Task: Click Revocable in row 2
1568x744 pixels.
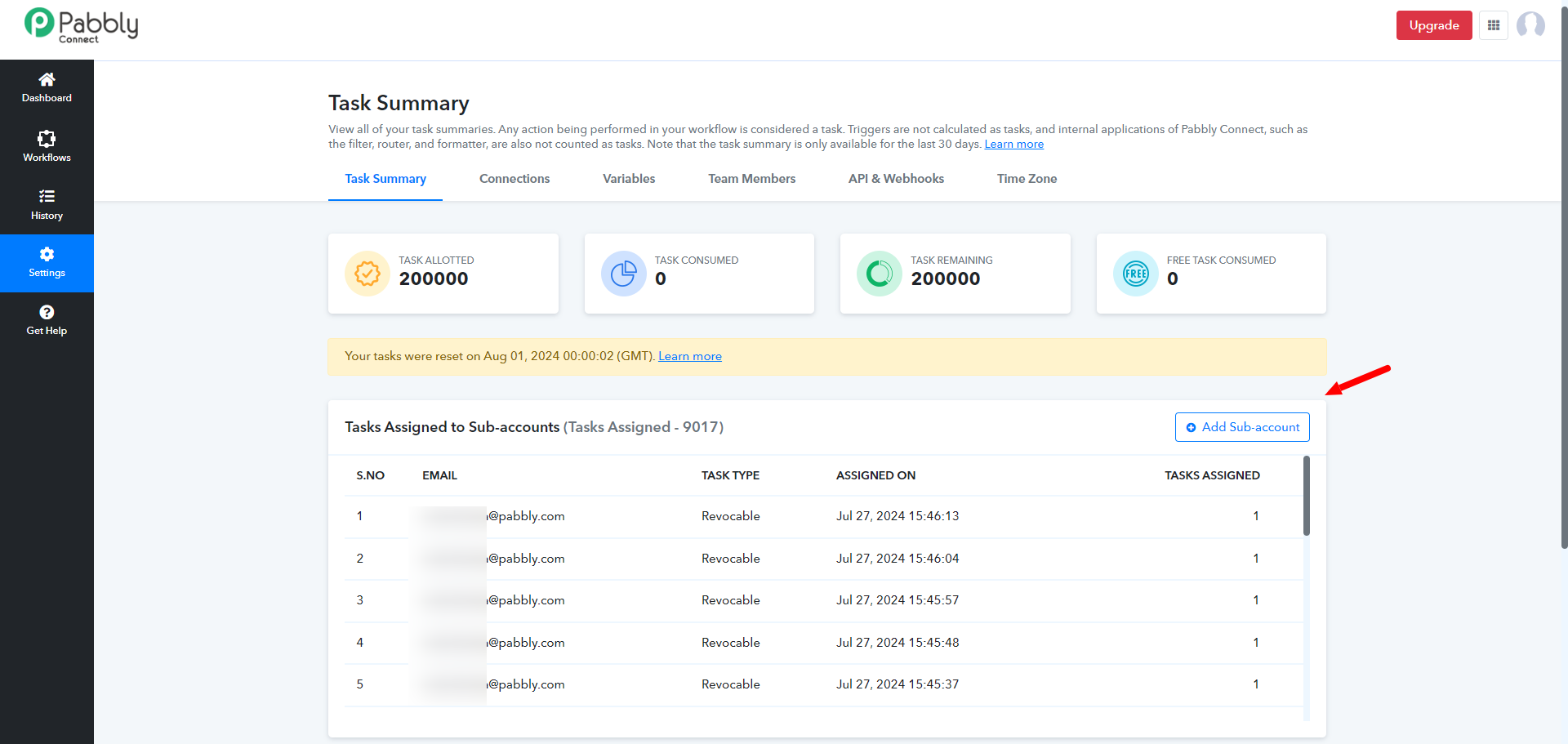Action: pos(731,559)
